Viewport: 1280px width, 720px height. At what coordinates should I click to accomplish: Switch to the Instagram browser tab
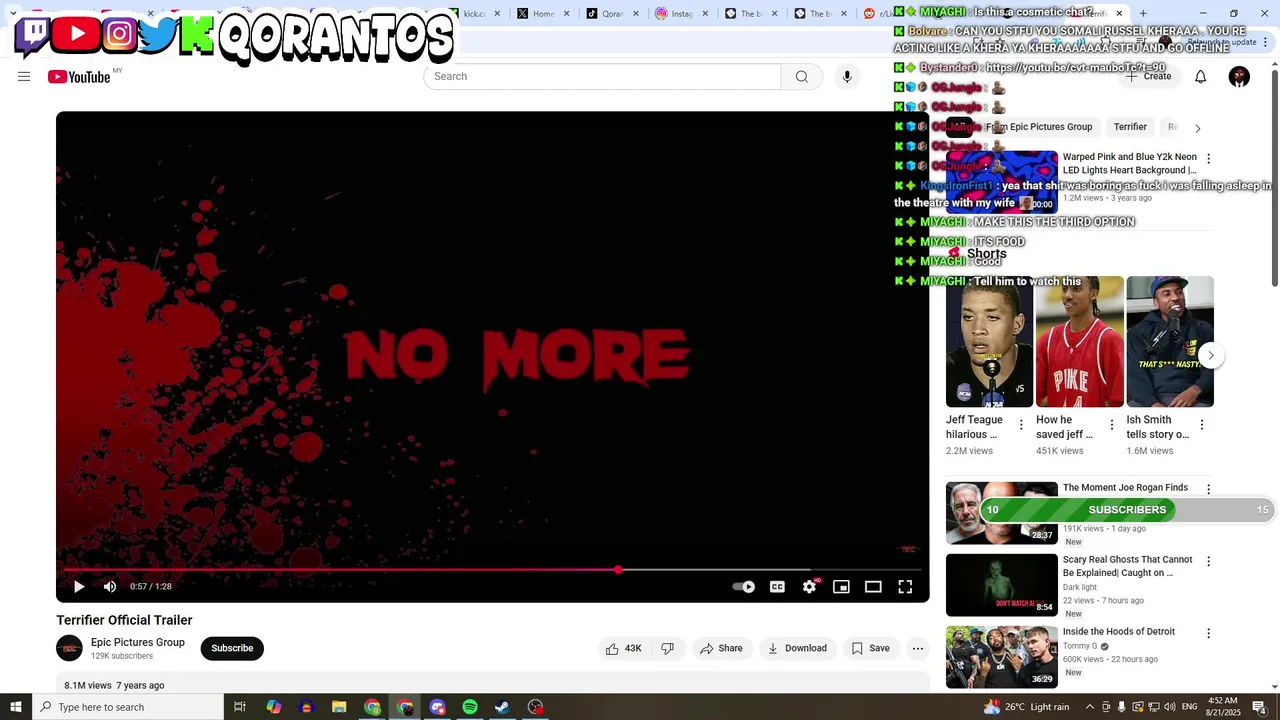(681, 14)
